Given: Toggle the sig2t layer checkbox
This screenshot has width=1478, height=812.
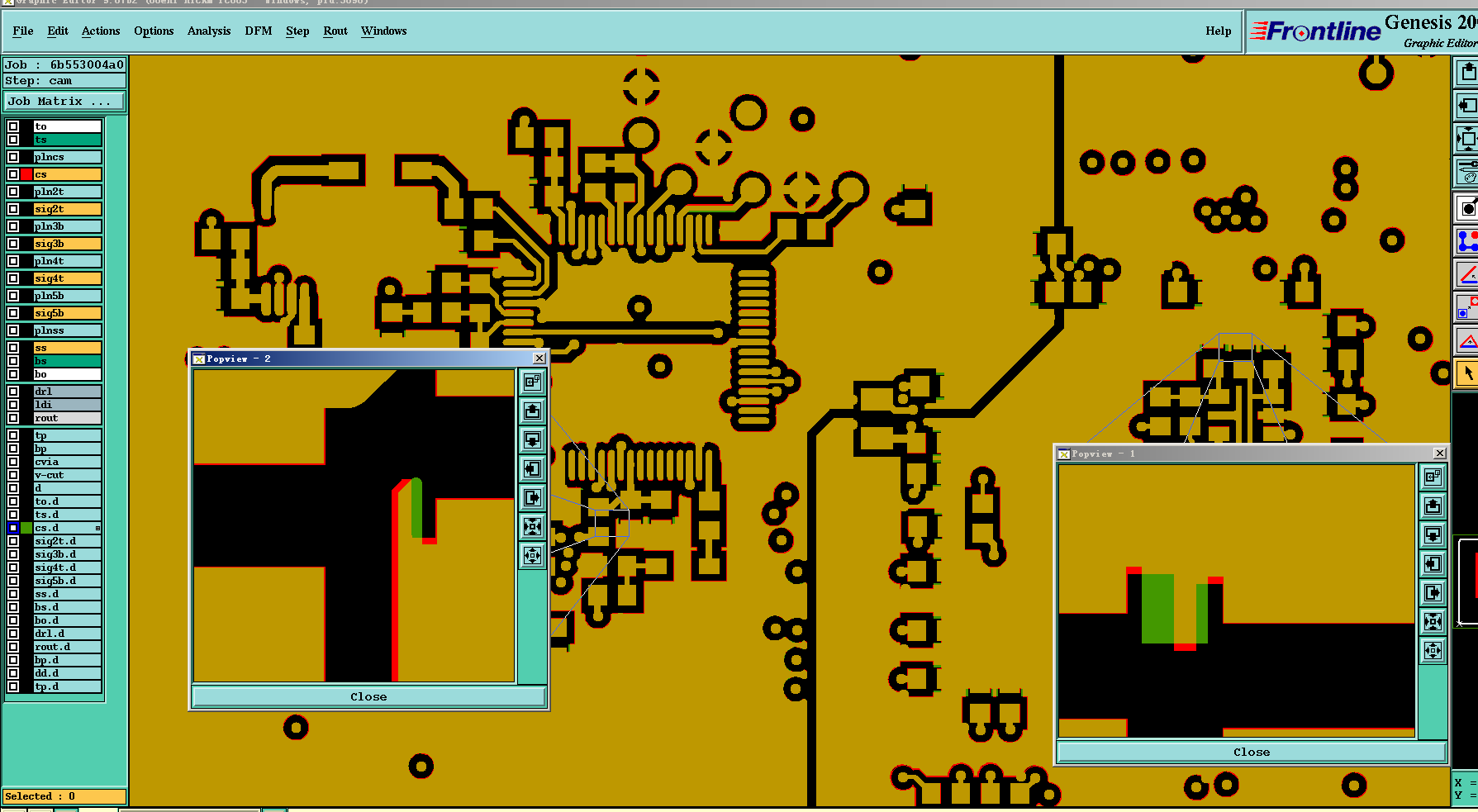Looking at the screenshot, I should [x=13, y=209].
